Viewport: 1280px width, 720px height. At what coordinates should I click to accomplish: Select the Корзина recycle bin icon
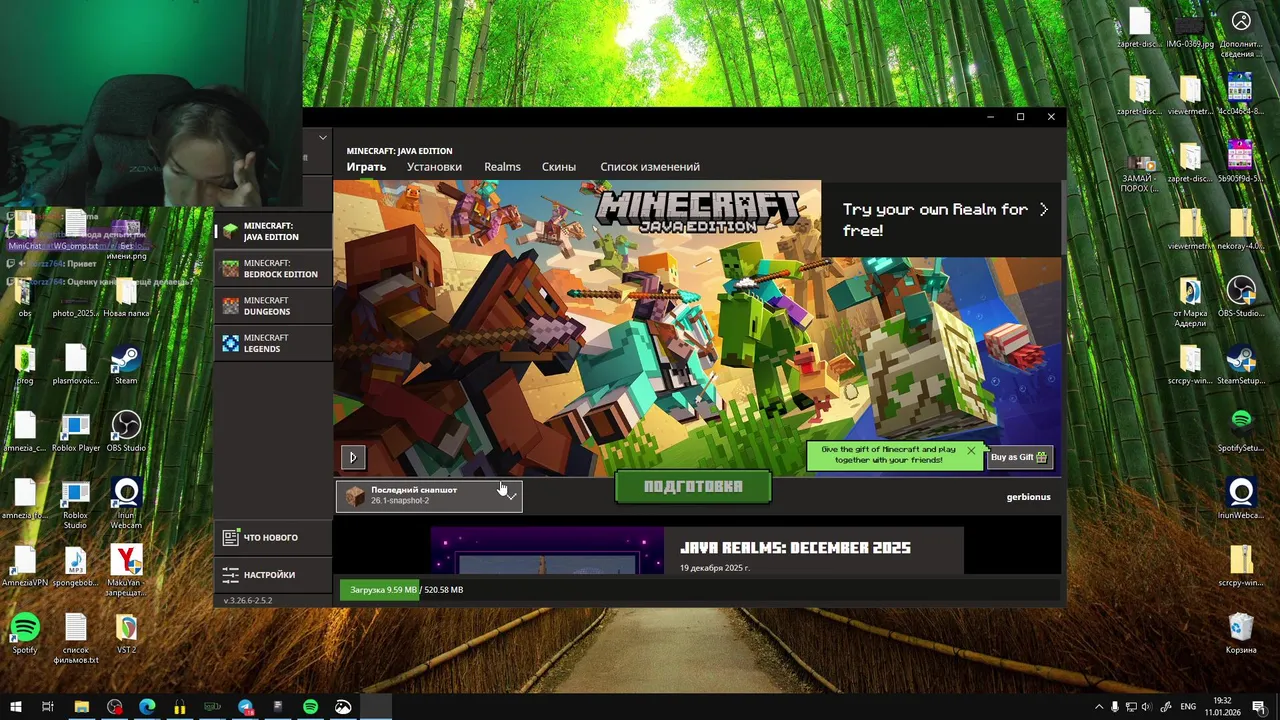pos(1241,634)
